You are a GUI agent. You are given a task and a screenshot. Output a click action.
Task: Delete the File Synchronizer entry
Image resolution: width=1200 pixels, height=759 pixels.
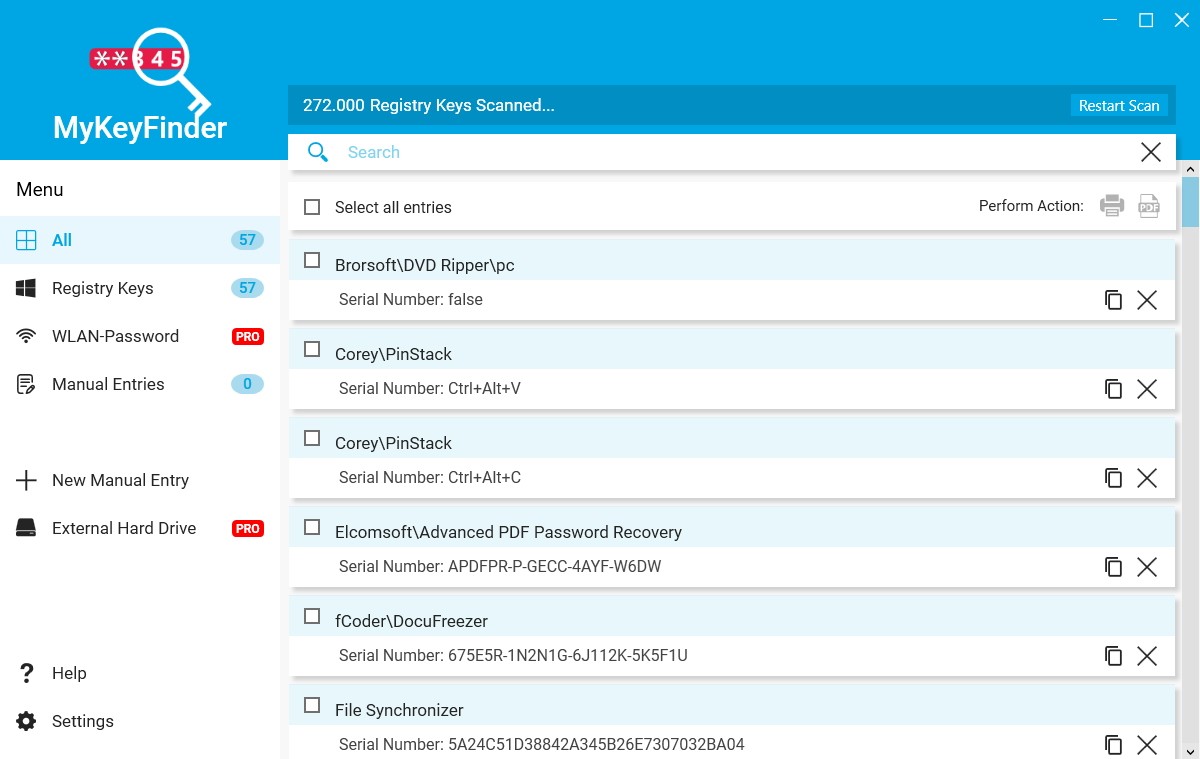1147,745
